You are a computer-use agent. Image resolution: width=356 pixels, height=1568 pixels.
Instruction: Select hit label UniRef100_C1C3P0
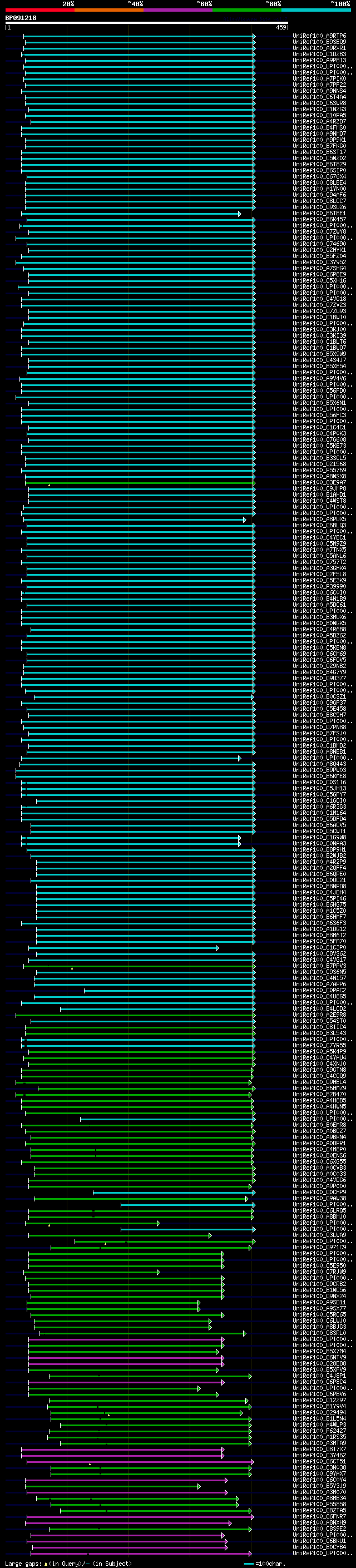click(x=319, y=948)
